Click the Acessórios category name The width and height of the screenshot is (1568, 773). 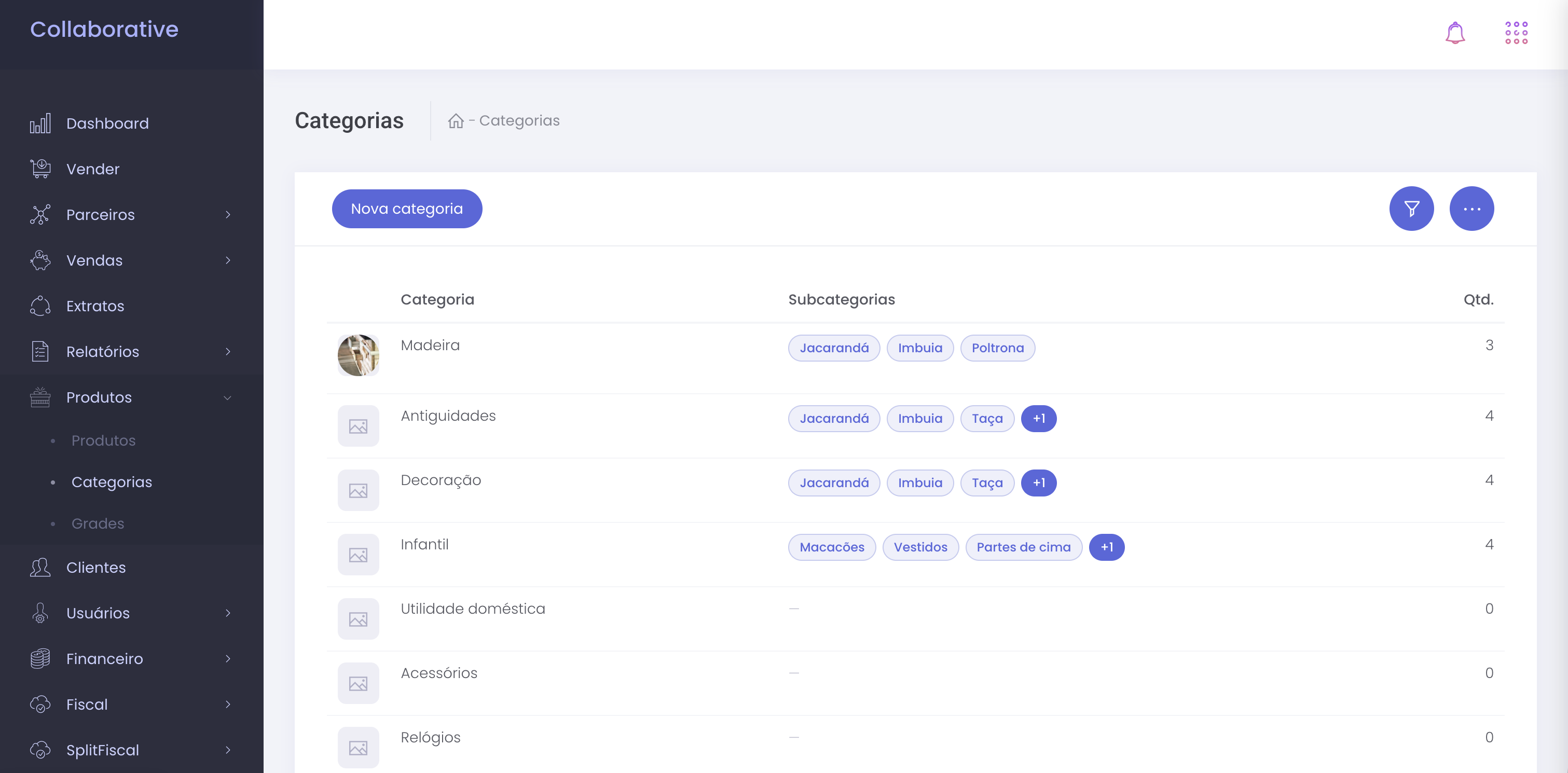tap(439, 673)
